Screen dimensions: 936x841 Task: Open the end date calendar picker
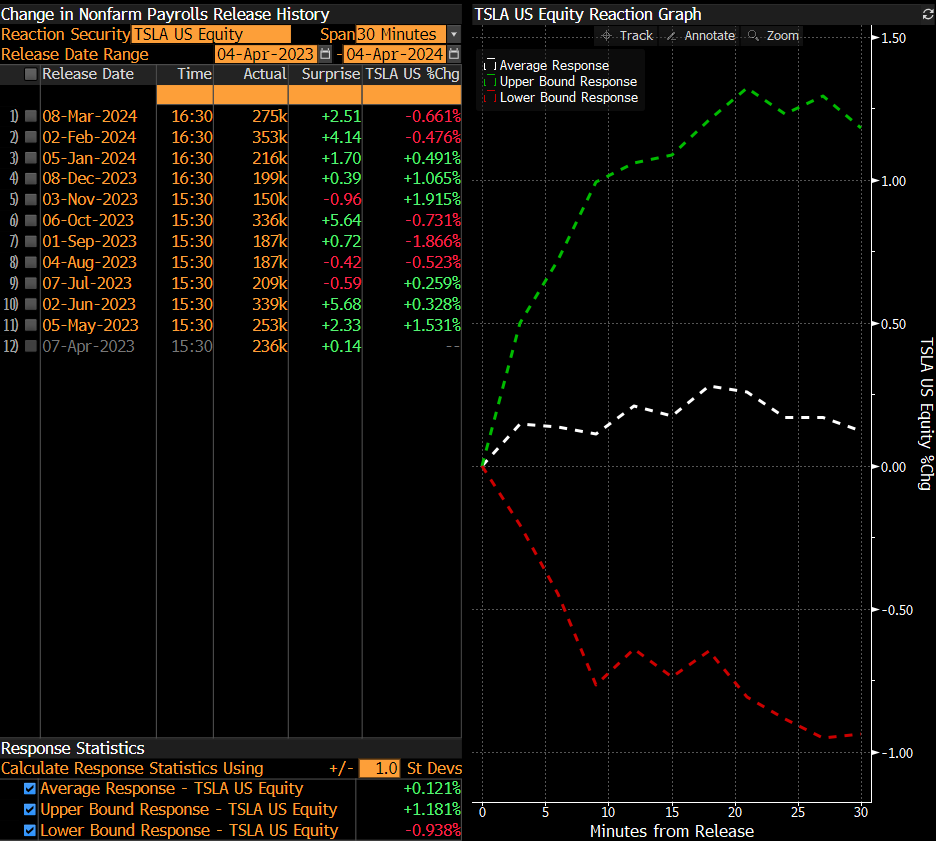click(x=454, y=54)
